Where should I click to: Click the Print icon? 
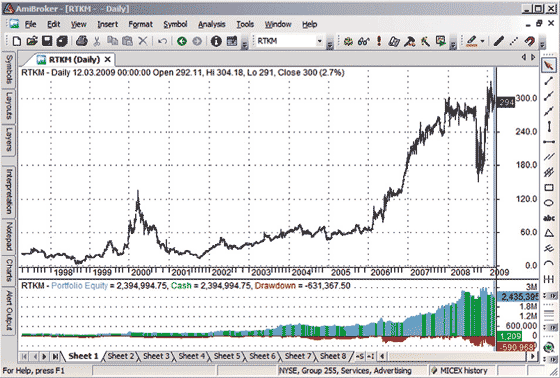[82, 41]
